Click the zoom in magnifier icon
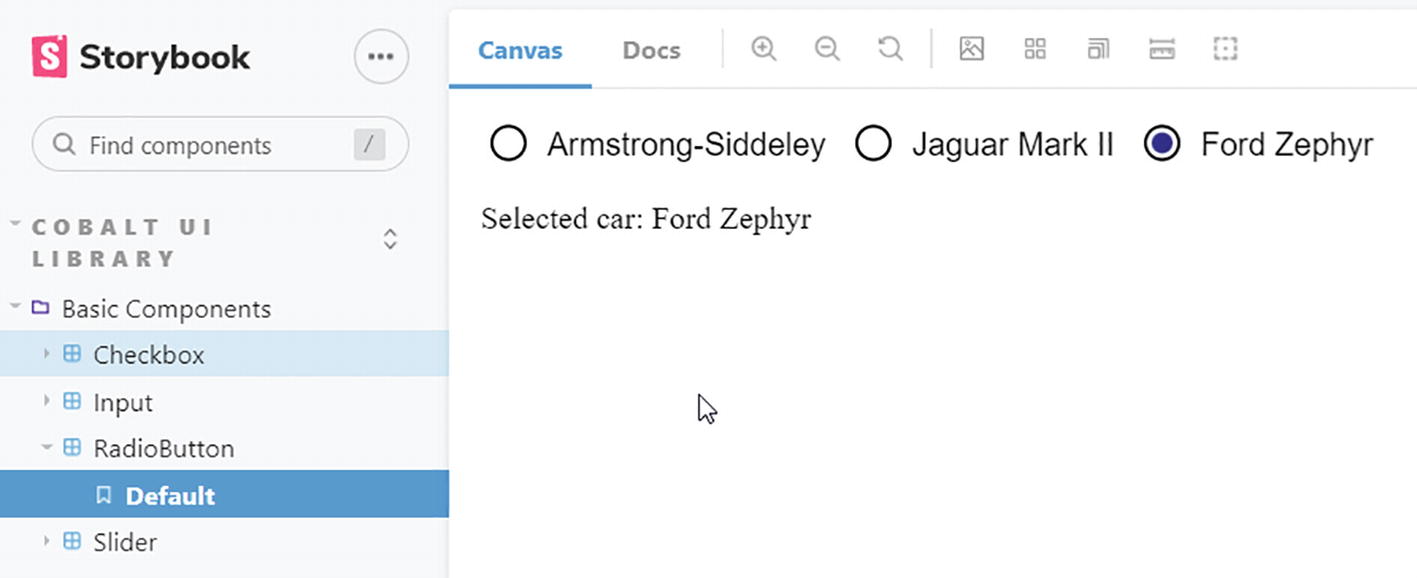The image size is (1417, 578). click(x=764, y=49)
